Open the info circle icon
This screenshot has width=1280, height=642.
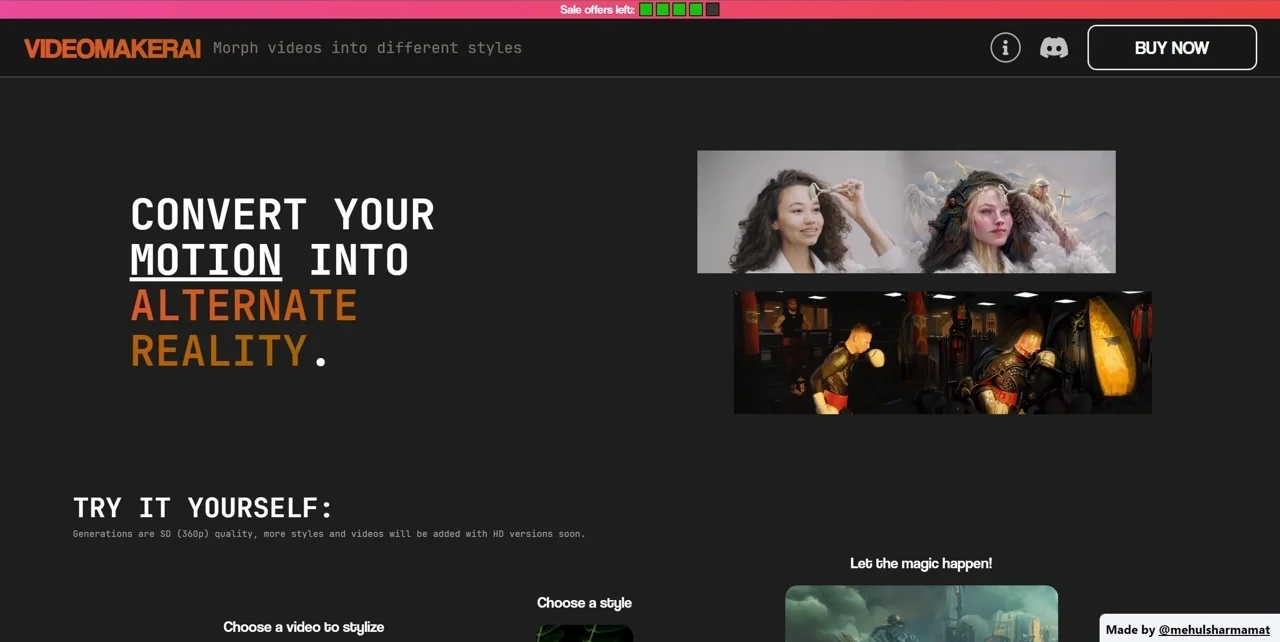(x=1005, y=47)
